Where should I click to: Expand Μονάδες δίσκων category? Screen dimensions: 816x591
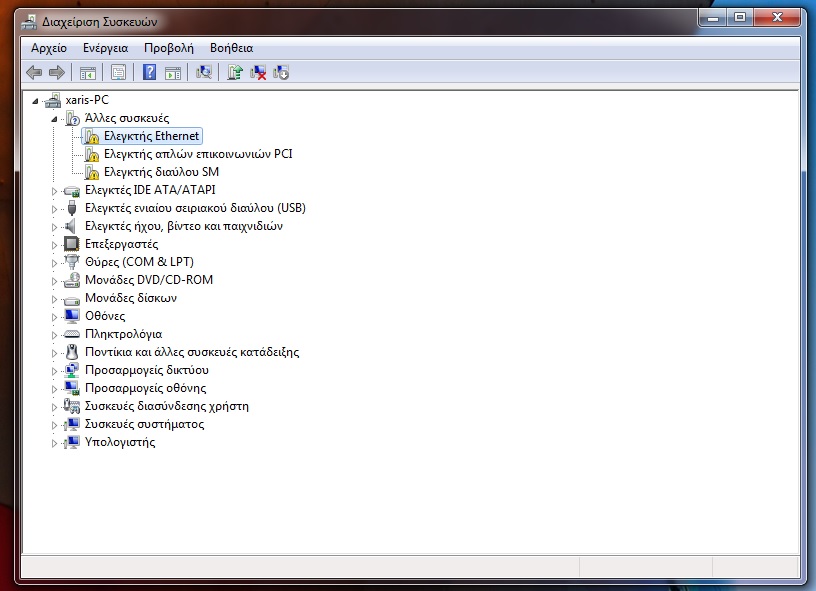pyautogui.click(x=54, y=299)
